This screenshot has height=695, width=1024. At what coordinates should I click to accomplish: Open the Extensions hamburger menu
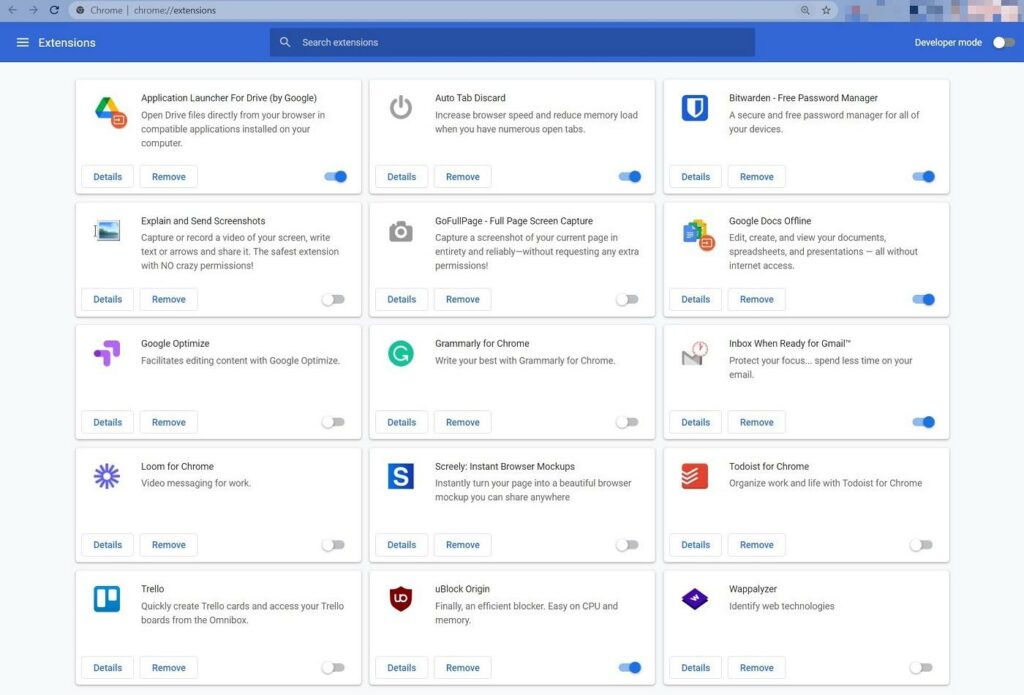pyautogui.click(x=22, y=42)
